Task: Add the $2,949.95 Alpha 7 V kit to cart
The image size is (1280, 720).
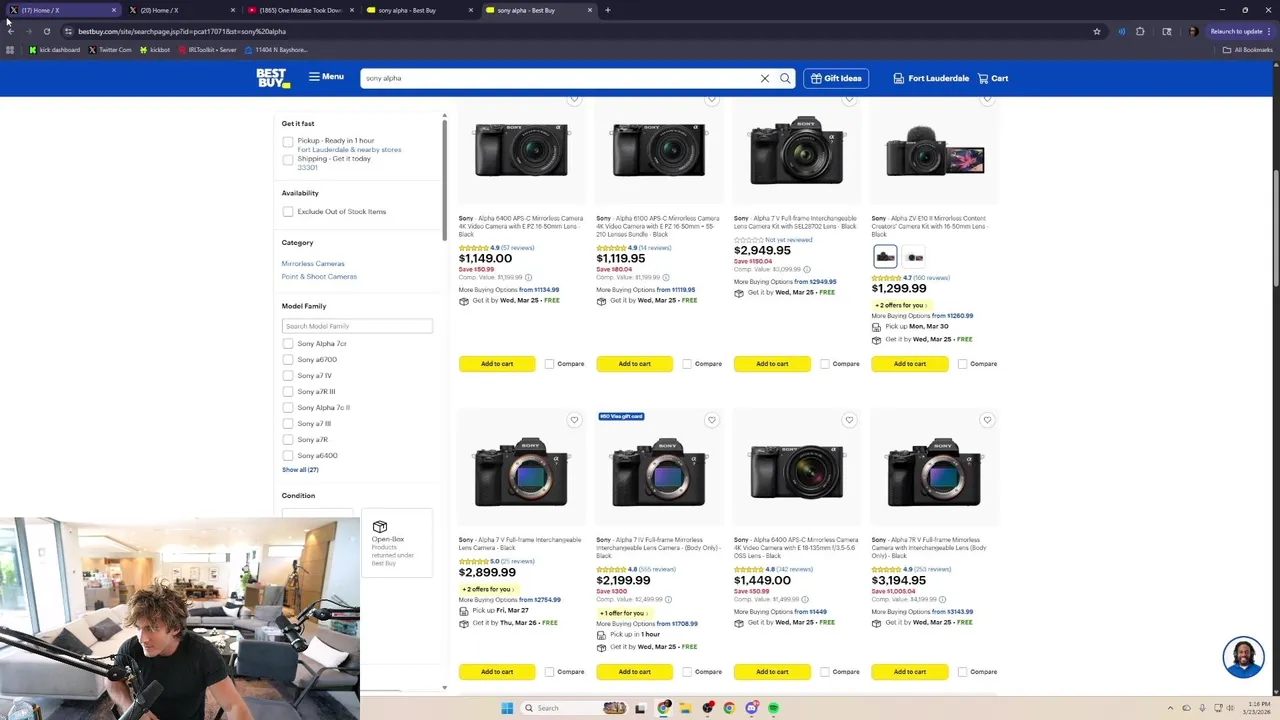Action: point(772,364)
